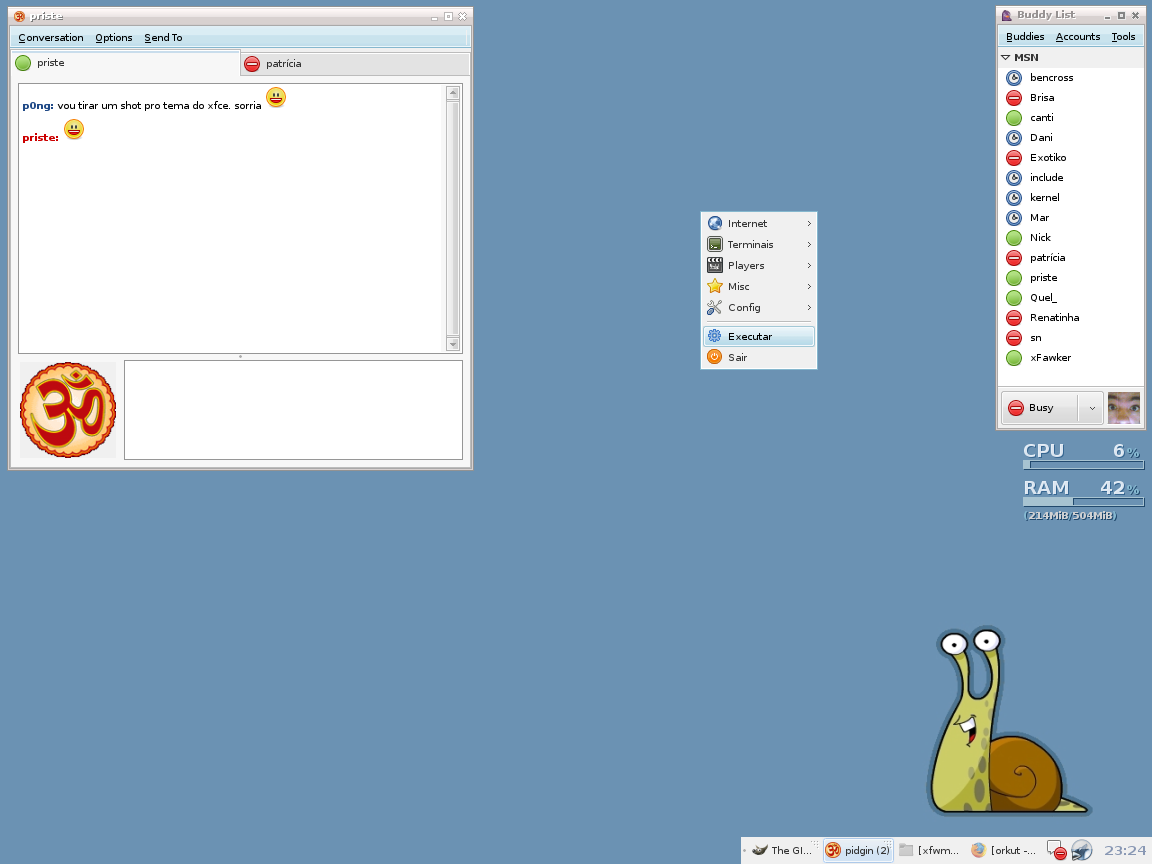Viewport: 1152px width, 864px height.
Task: Click the busy icon next to Renatinha
Action: pos(1014,317)
